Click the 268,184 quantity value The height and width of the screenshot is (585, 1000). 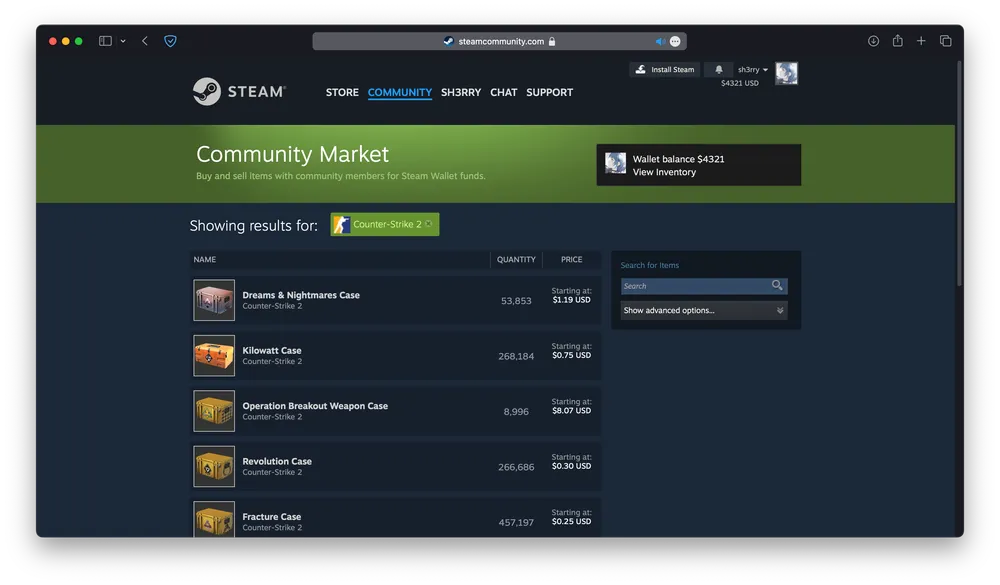click(x=516, y=356)
